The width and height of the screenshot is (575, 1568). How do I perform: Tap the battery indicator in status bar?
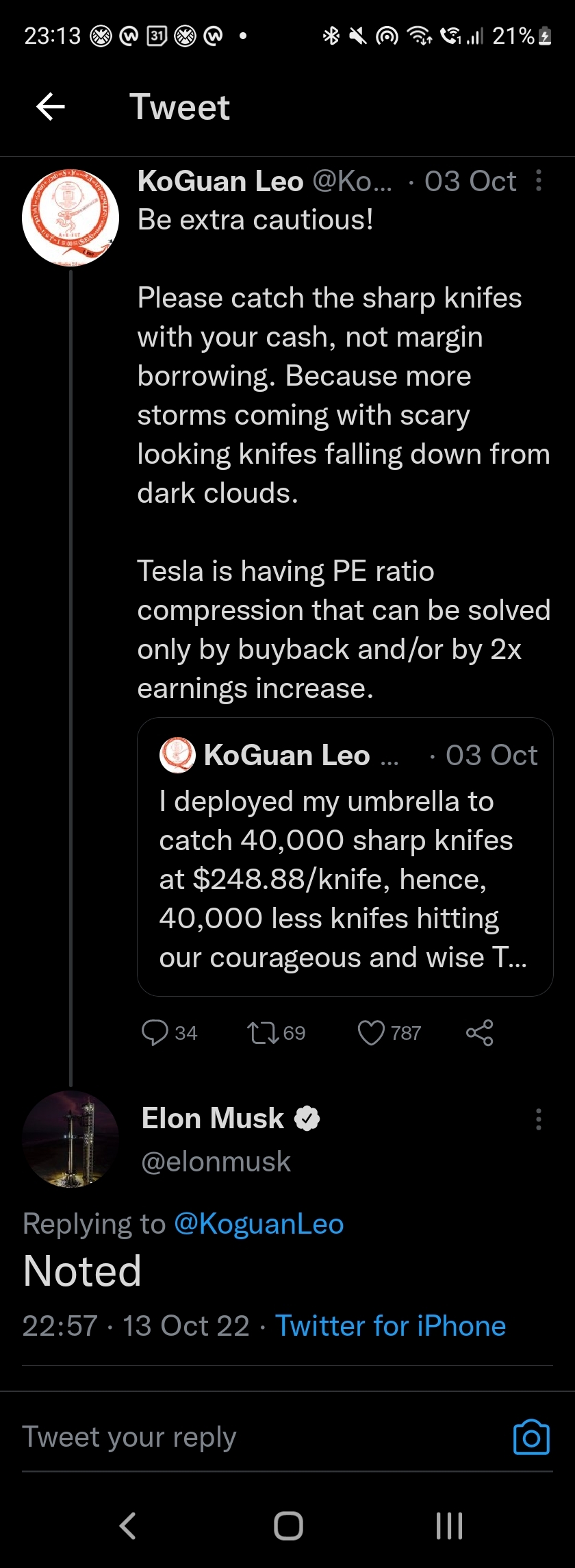coord(545,36)
